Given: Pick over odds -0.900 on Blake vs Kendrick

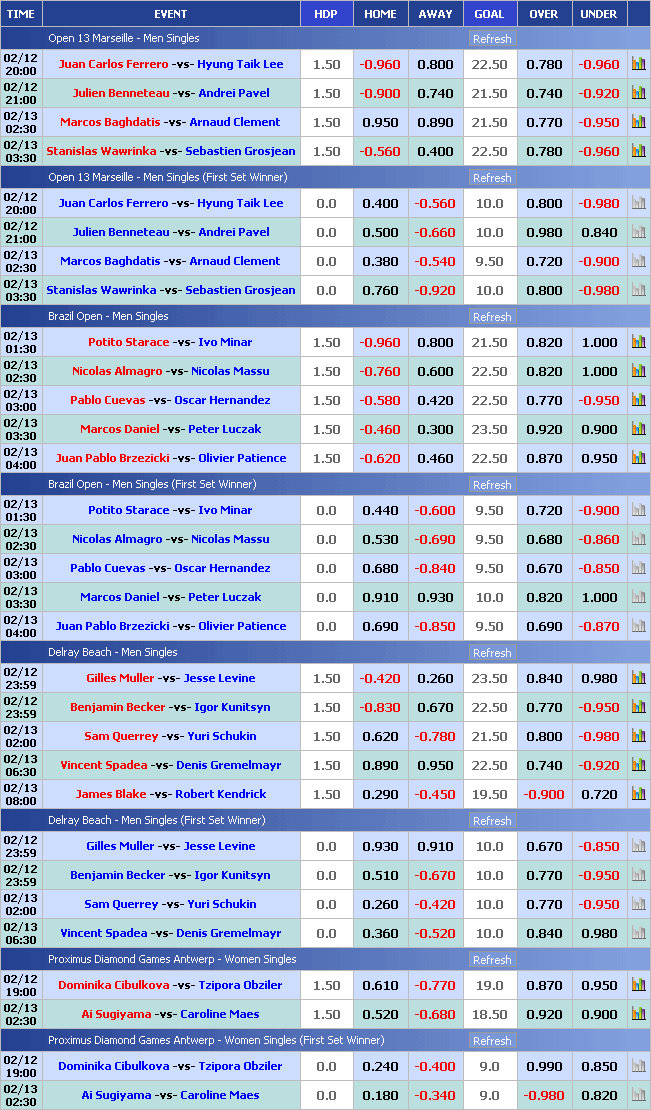Looking at the screenshot, I should click(544, 794).
